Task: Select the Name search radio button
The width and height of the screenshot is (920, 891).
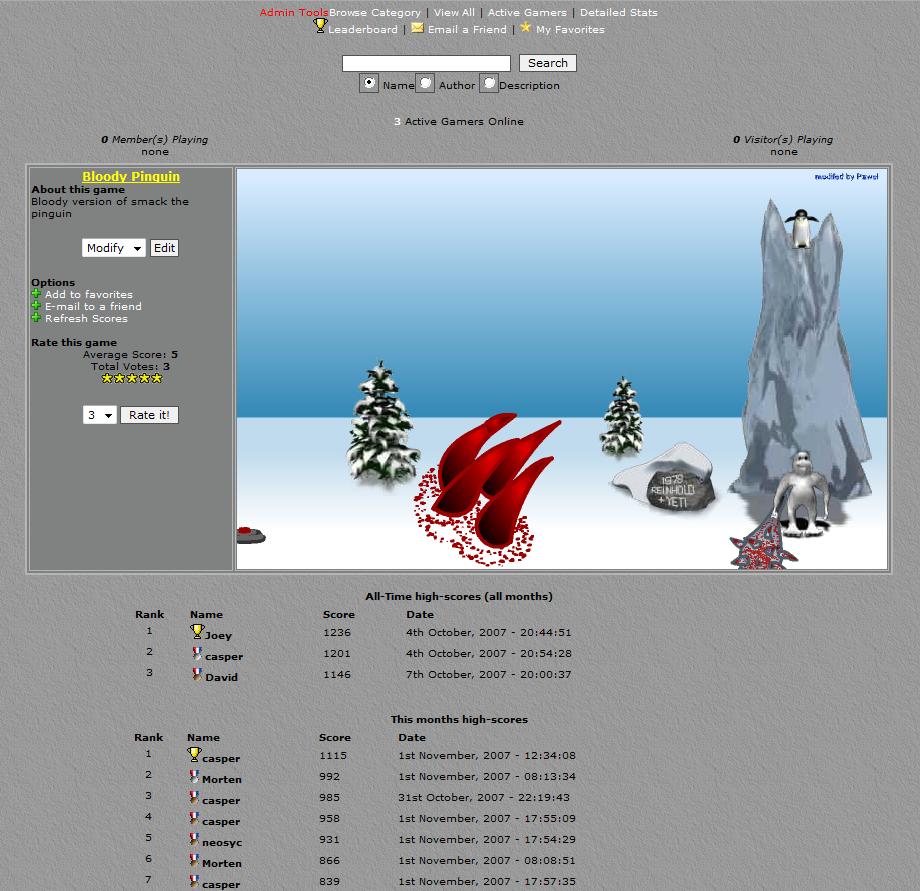Action: (369, 84)
